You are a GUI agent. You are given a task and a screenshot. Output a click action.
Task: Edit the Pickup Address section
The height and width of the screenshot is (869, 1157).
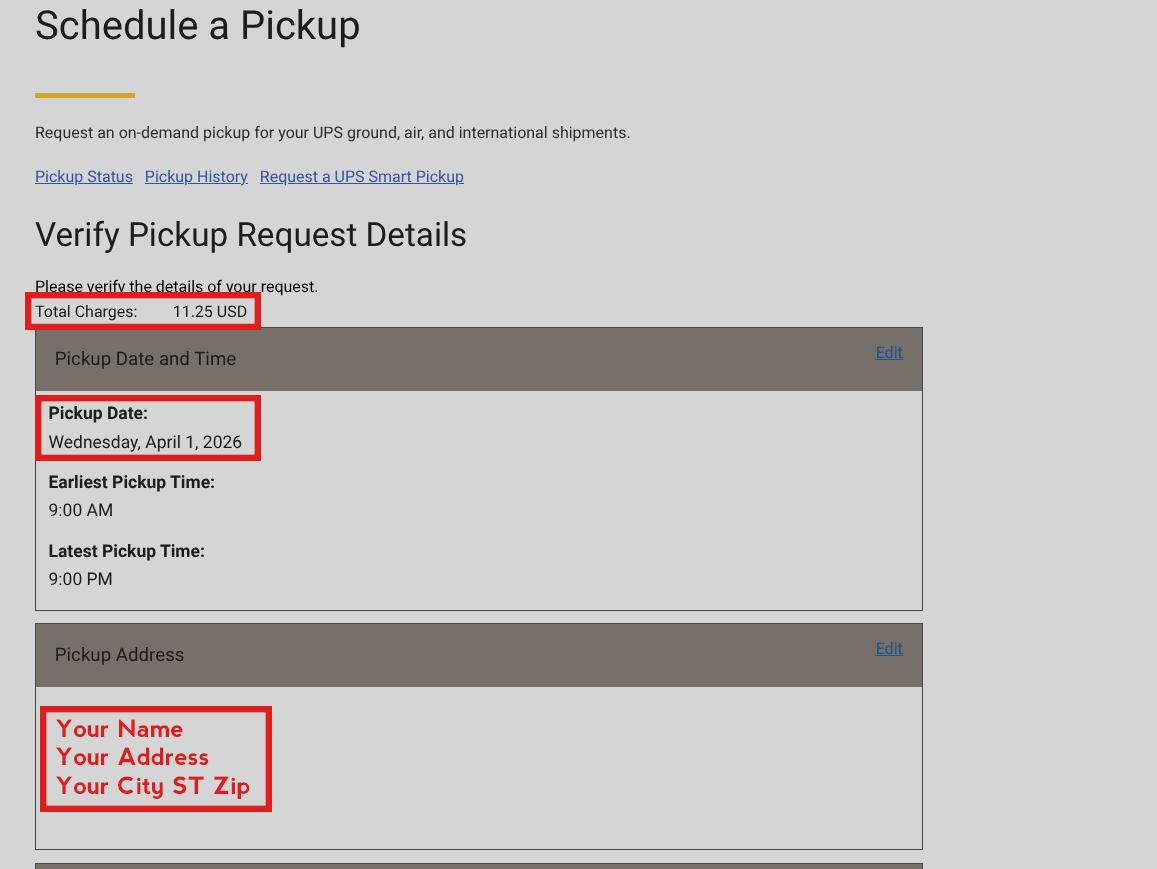(x=889, y=649)
